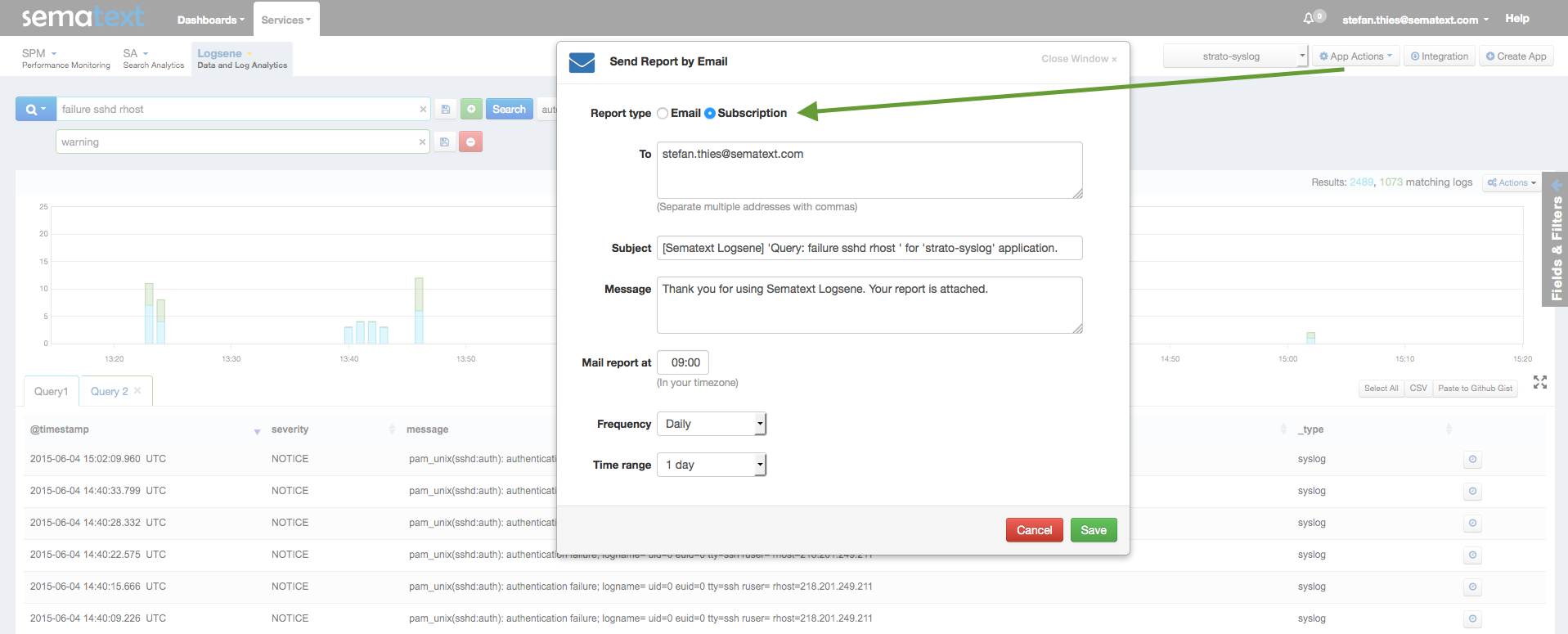The image size is (1568, 634).
Task: Open stefan.thies@sematext.com account menu
Action: pyautogui.click(x=1415, y=20)
